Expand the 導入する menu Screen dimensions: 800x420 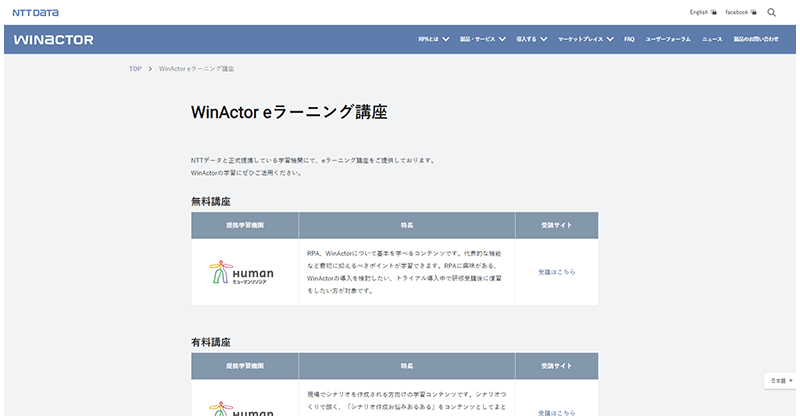point(531,39)
